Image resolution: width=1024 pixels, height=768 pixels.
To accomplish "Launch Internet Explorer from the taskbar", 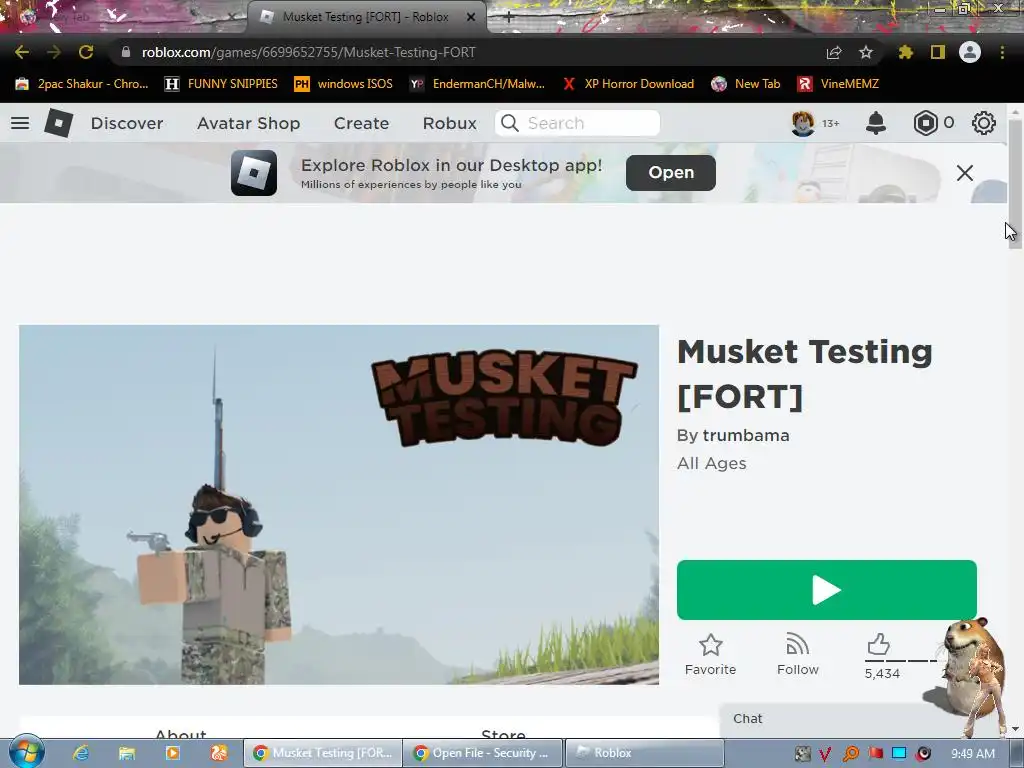I will 80,753.
